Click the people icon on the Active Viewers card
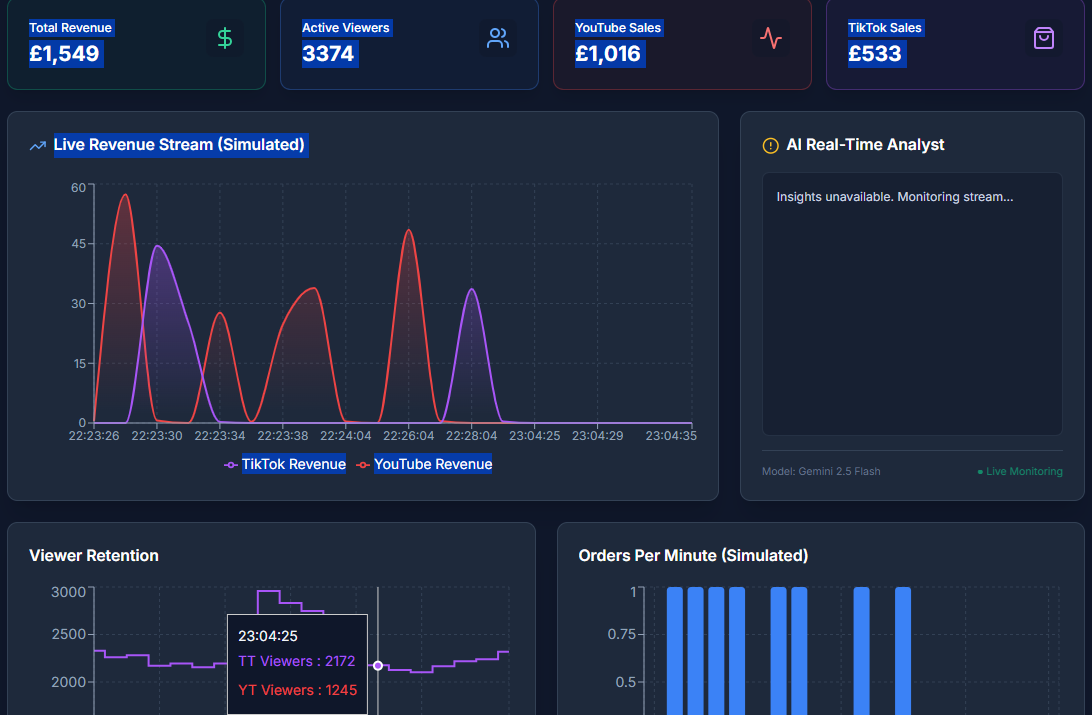Viewport: 1092px width, 715px height. pyautogui.click(x=497, y=38)
